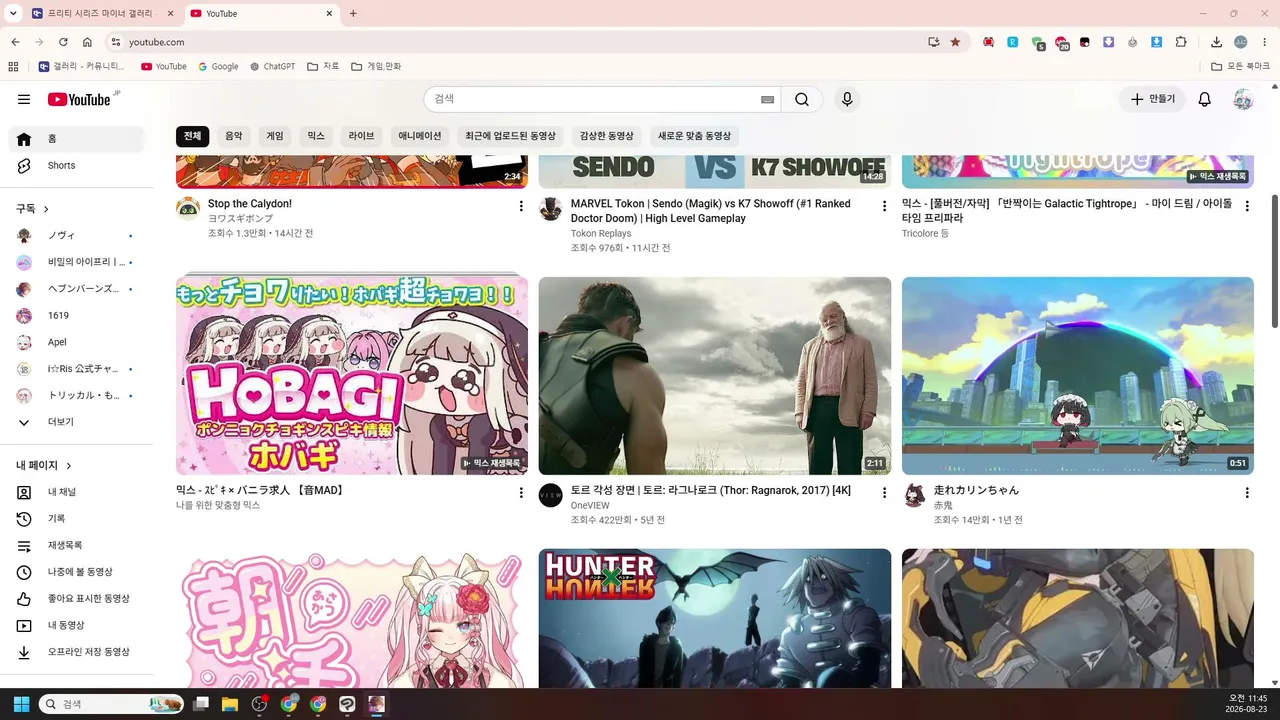Open a new browser tab
Viewport: 1280px width, 720px height.
353,14
